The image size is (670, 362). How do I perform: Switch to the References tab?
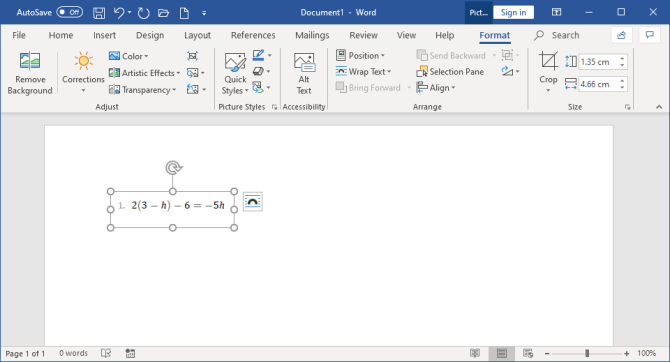click(253, 35)
